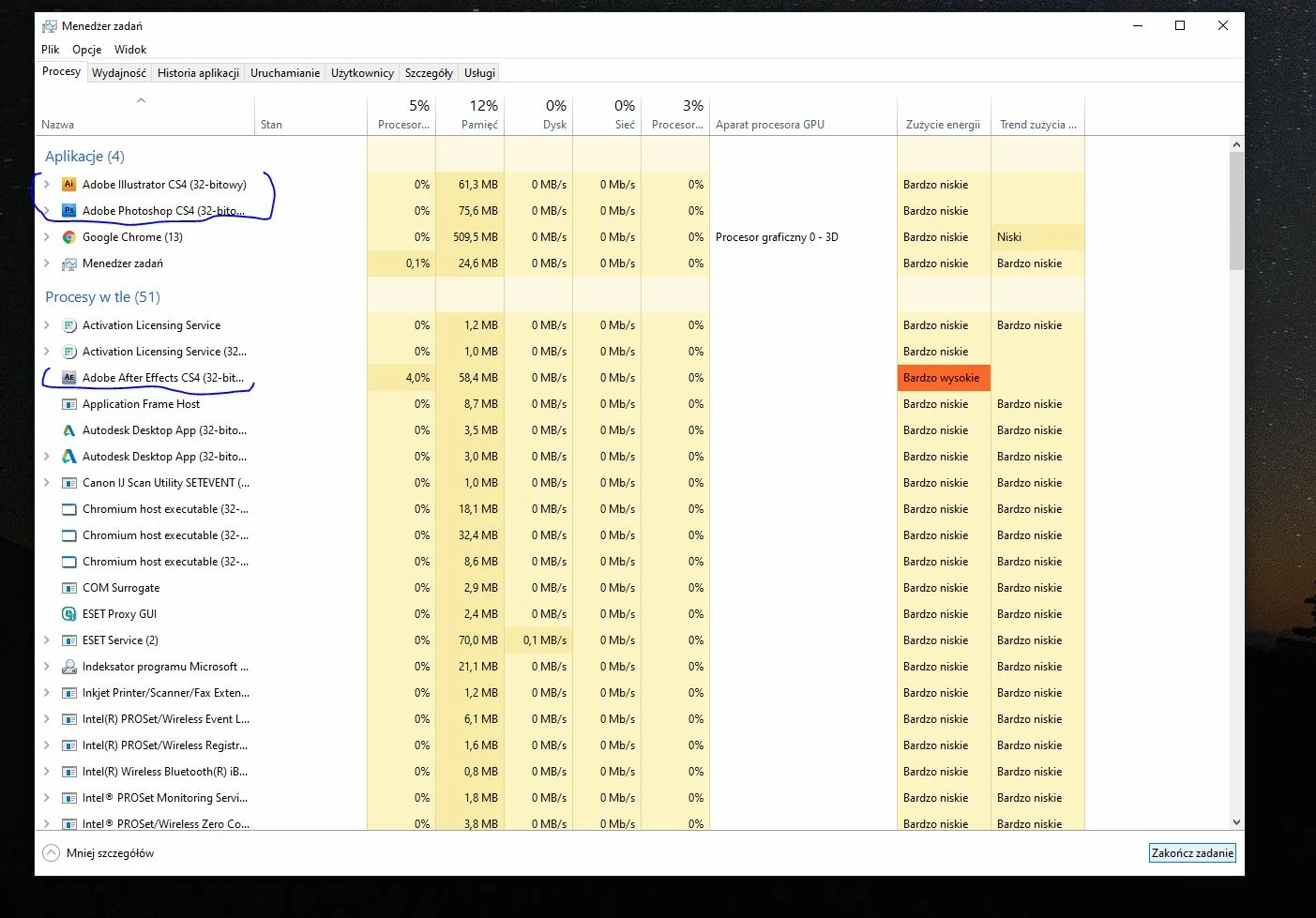Select the 4,0% processor cell

(x=401, y=378)
